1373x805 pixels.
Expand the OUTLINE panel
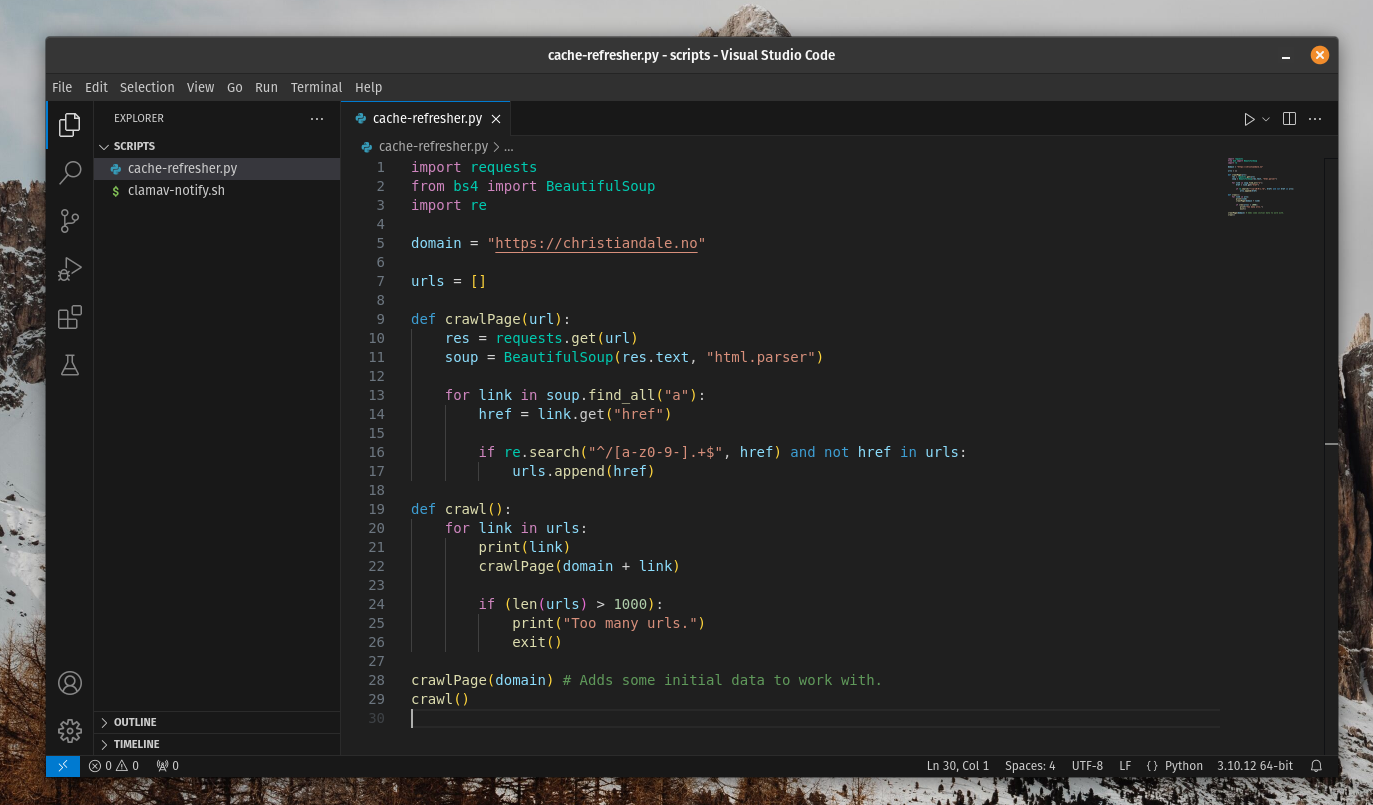click(135, 722)
